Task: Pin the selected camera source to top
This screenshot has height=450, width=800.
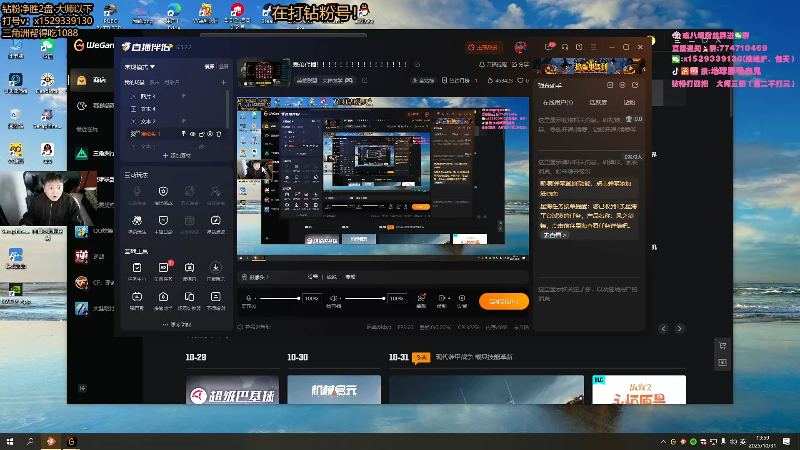Action: point(184,134)
